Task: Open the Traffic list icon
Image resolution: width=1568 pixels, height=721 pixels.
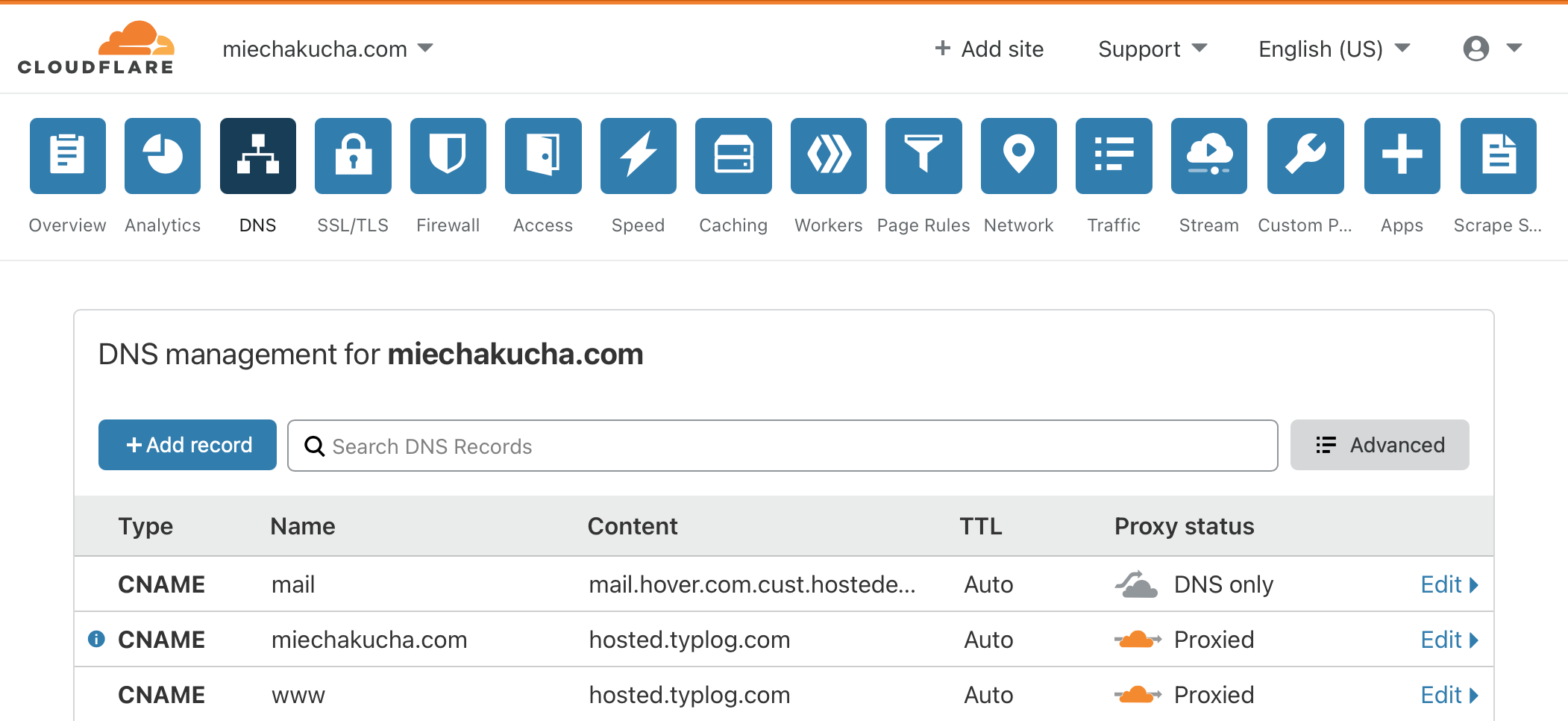Action: click(x=1114, y=156)
